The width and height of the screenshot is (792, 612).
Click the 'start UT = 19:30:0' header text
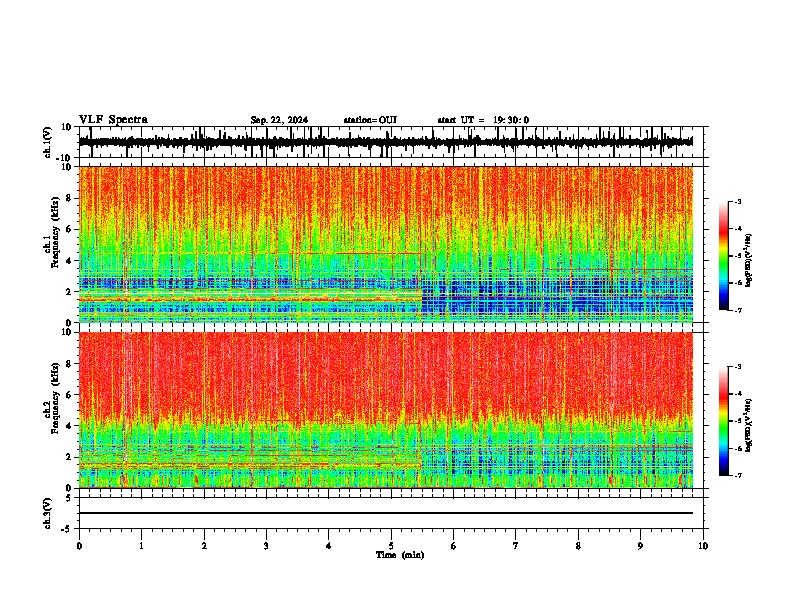[483, 120]
